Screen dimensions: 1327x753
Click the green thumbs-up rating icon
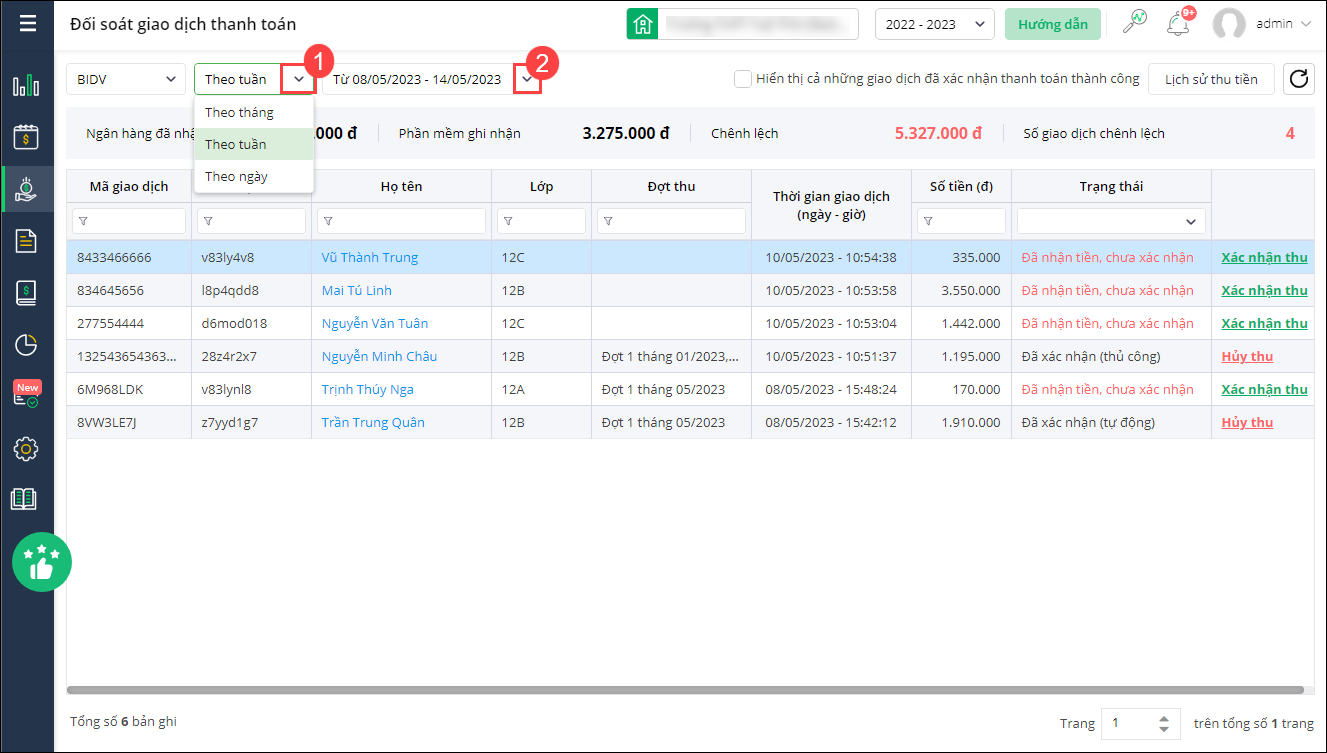point(41,562)
